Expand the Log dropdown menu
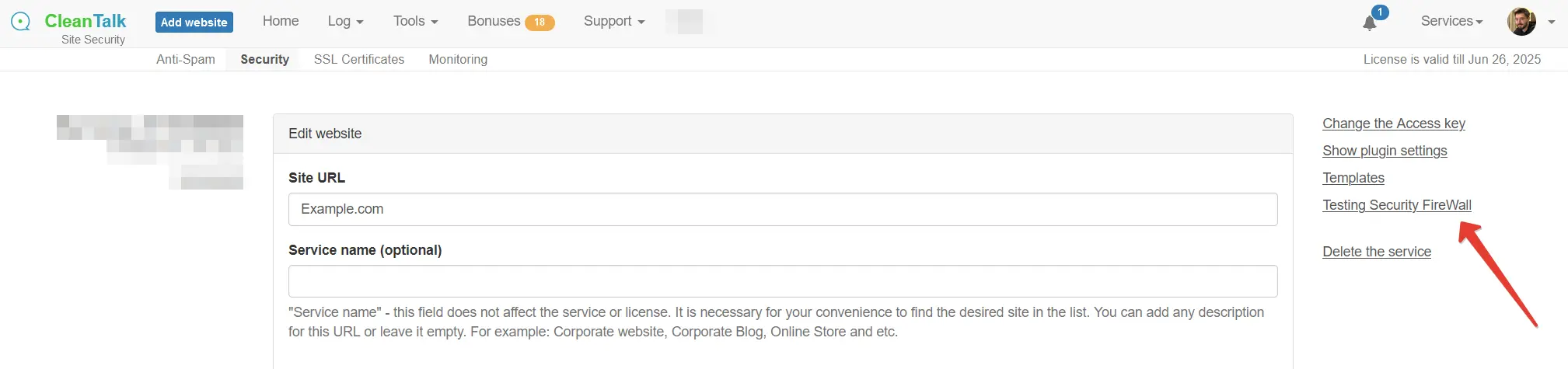The image size is (1568, 369). [345, 22]
